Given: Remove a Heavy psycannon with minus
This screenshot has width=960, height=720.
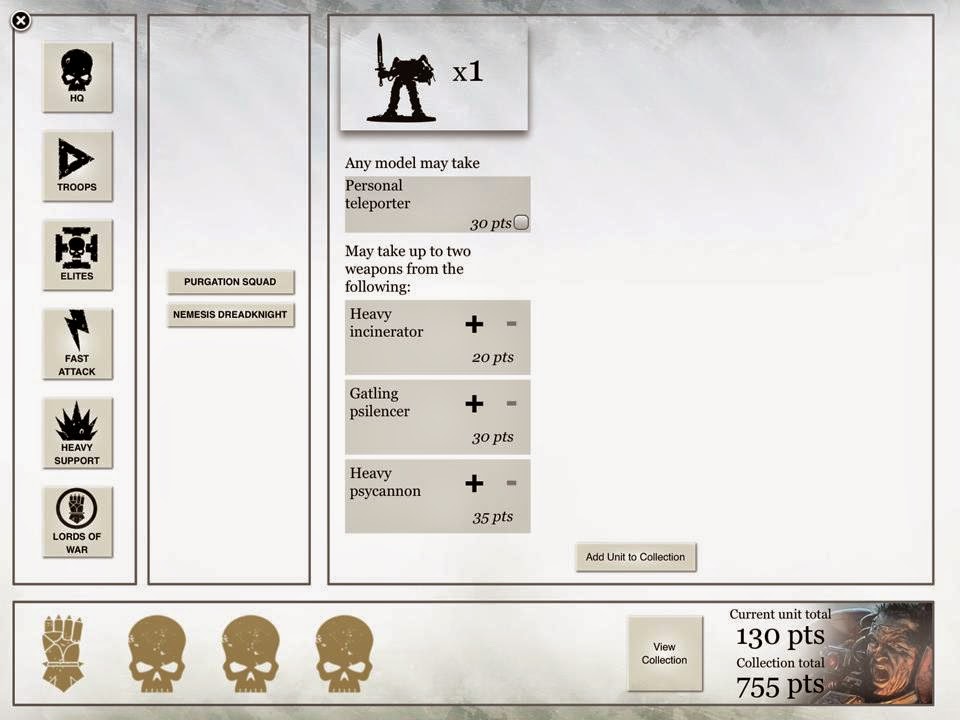Looking at the screenshot, I should pyautogui.click(x=511, y=482).
